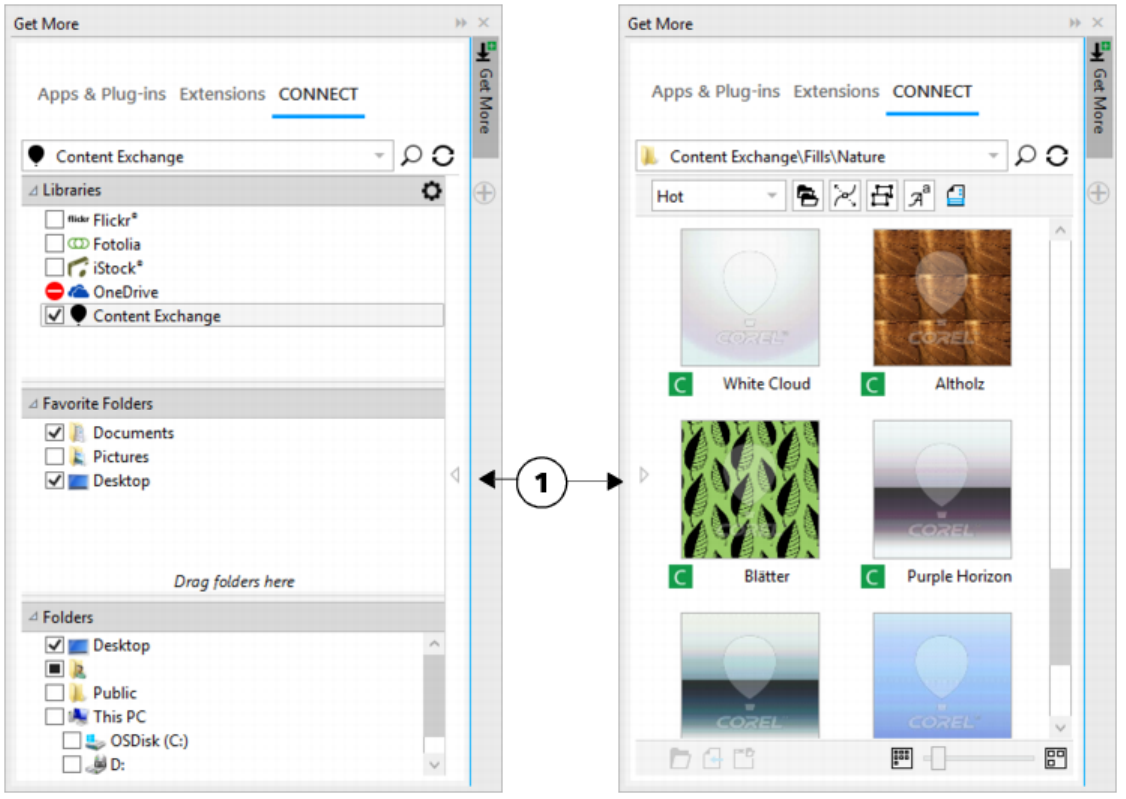Check the Pictures favorite folder checkbox
1126x799 pixels.
point(55,456)
